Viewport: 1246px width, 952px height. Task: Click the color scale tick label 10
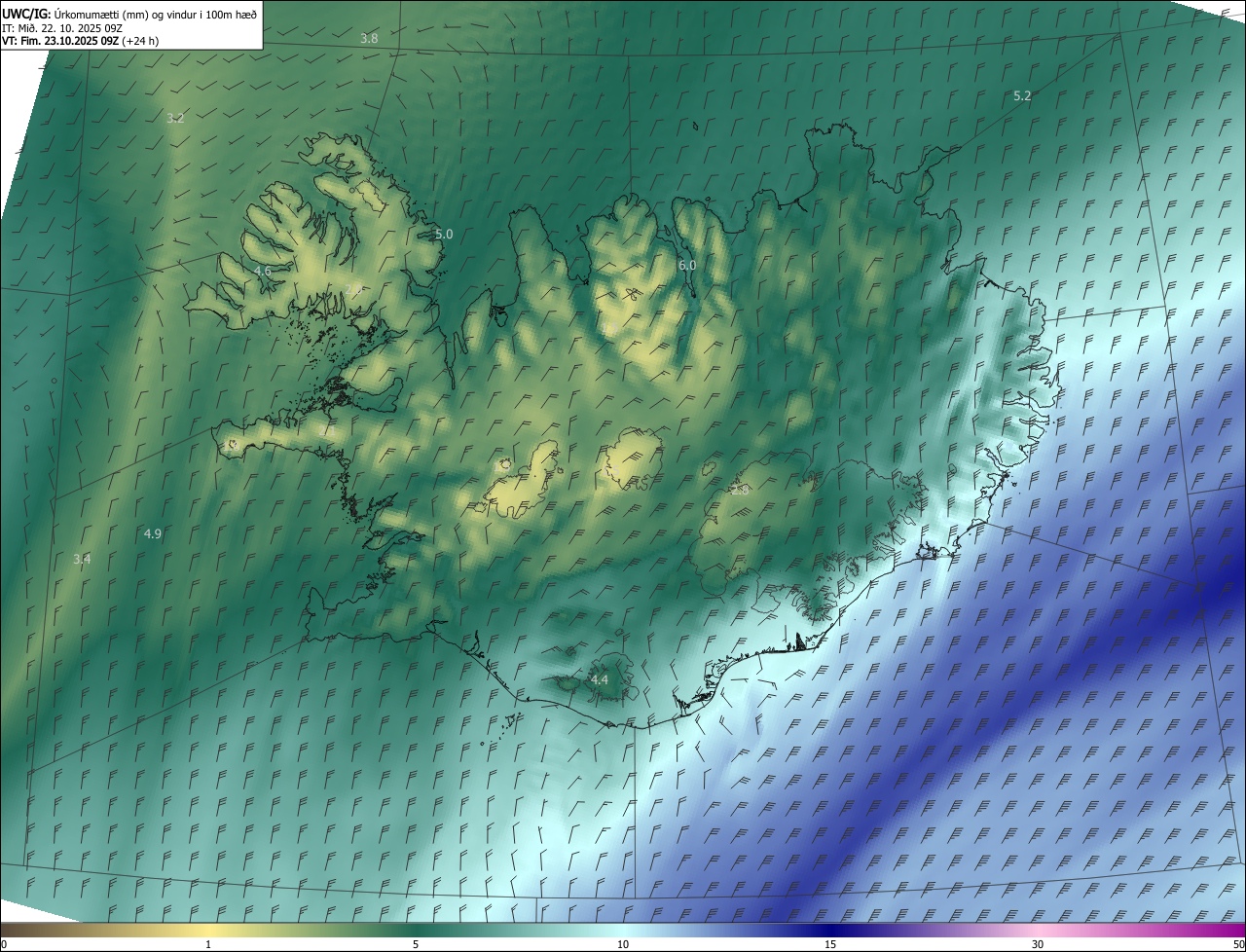tap(623, 944)
